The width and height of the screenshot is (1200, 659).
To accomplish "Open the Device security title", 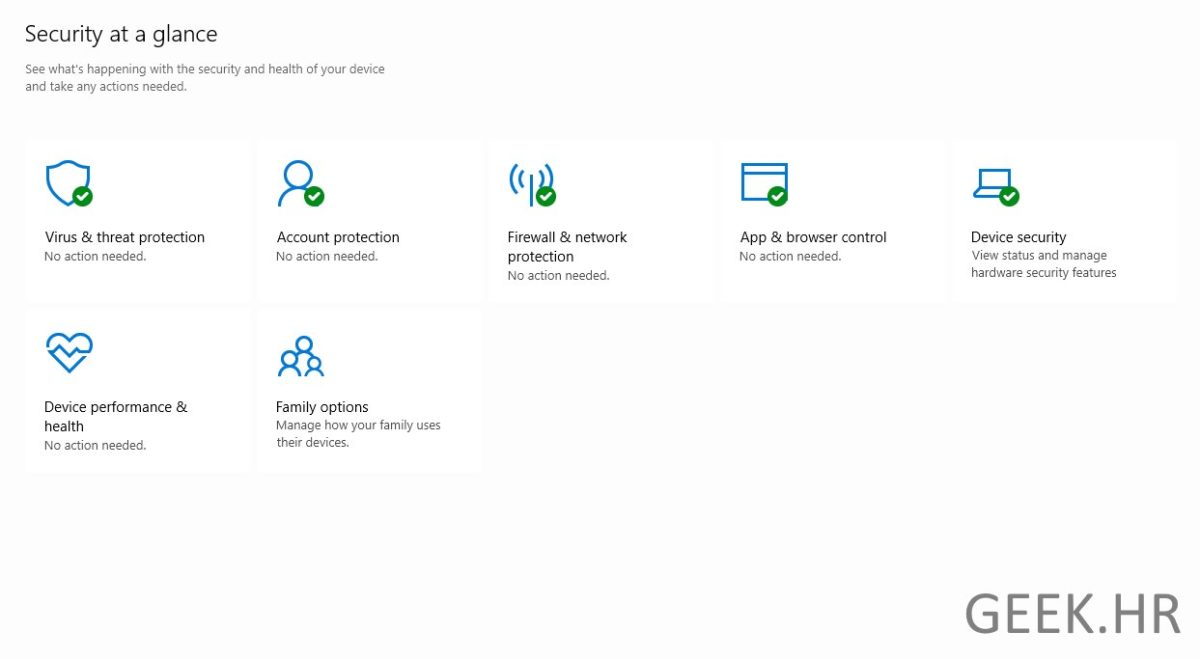I will pos(1018,237).
